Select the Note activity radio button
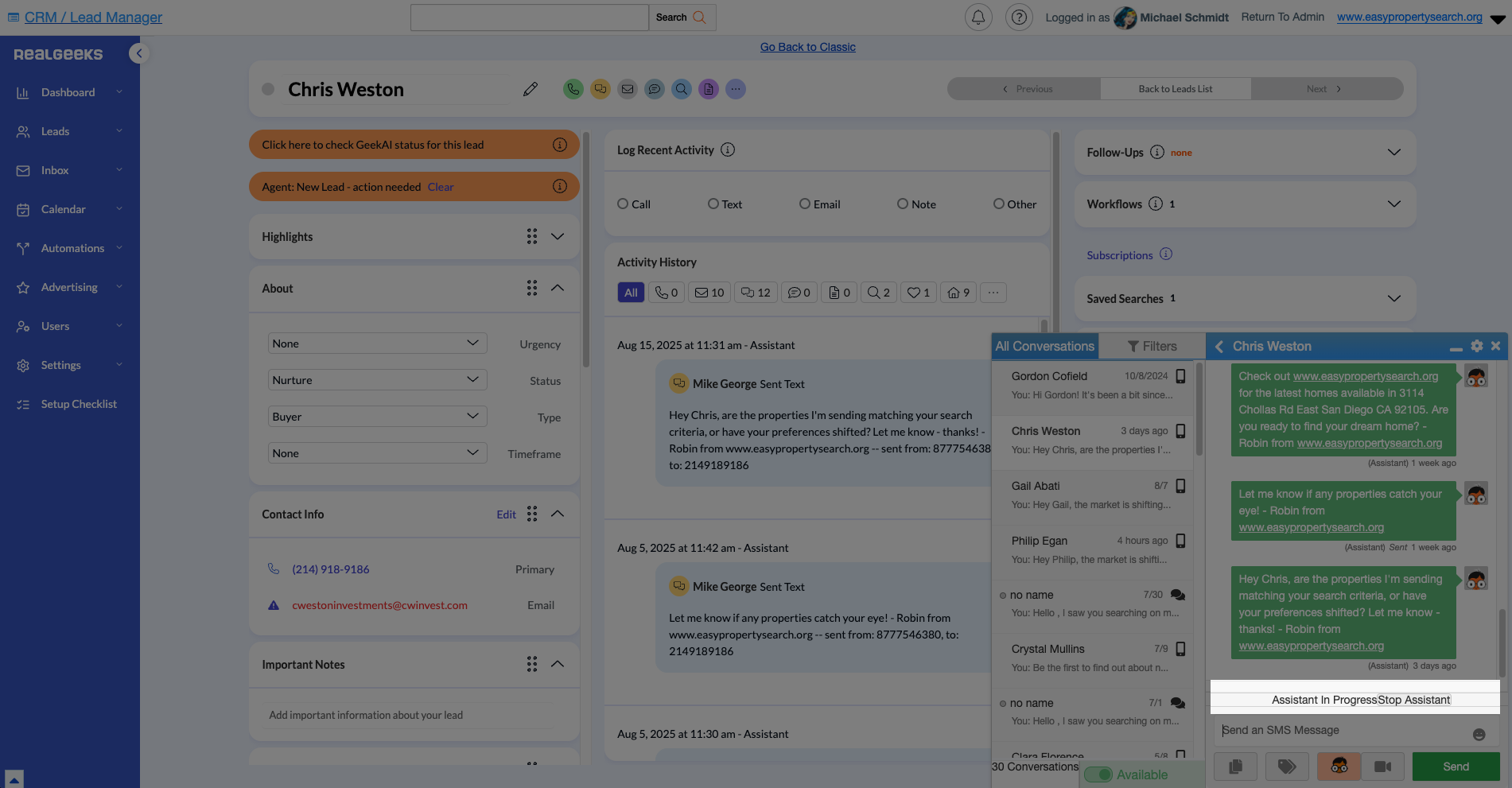The image size is (1512, 788). click(903, 204)
